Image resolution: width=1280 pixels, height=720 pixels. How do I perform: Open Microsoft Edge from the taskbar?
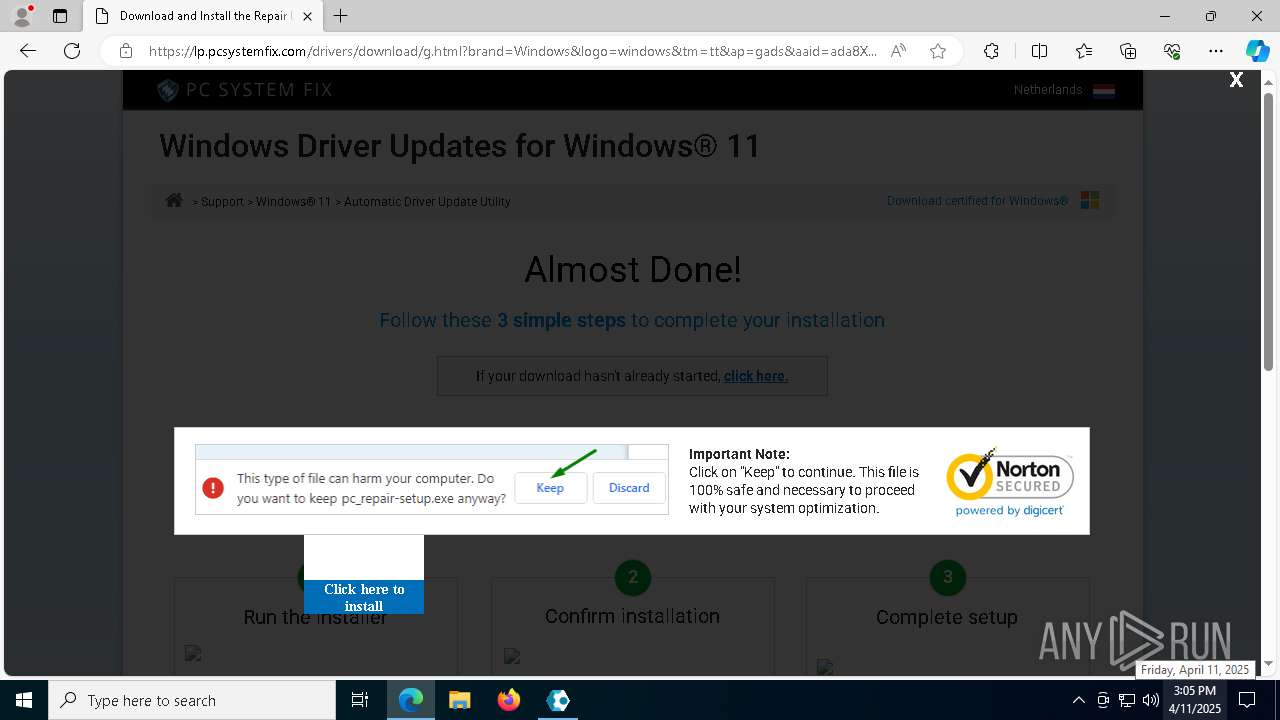(411, 700)
